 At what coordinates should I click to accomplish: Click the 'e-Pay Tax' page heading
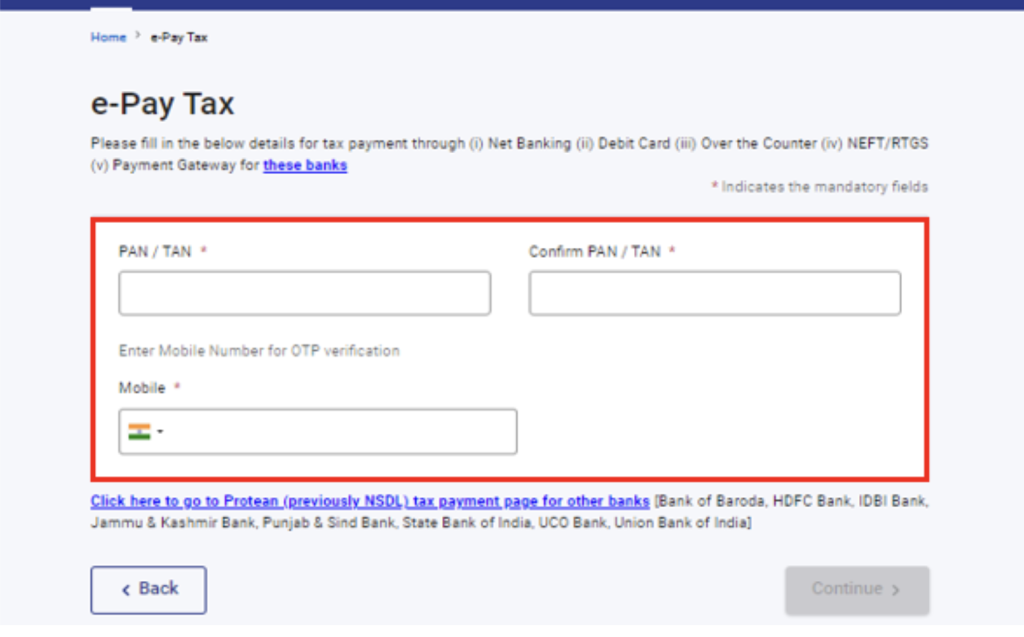pyautogui.click(x=162, y=104)
